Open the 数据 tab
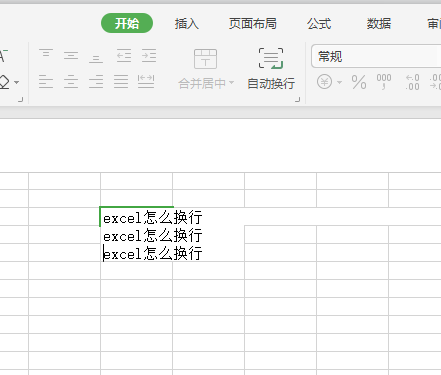The image size is (441, 375). point(379,24)
